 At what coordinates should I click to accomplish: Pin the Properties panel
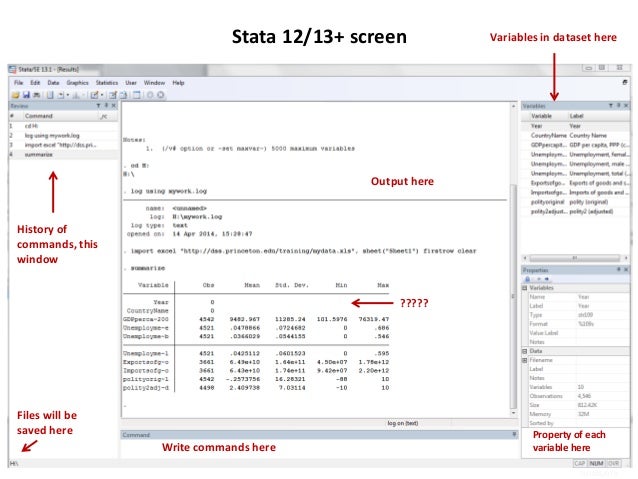[x=618, y=269]
